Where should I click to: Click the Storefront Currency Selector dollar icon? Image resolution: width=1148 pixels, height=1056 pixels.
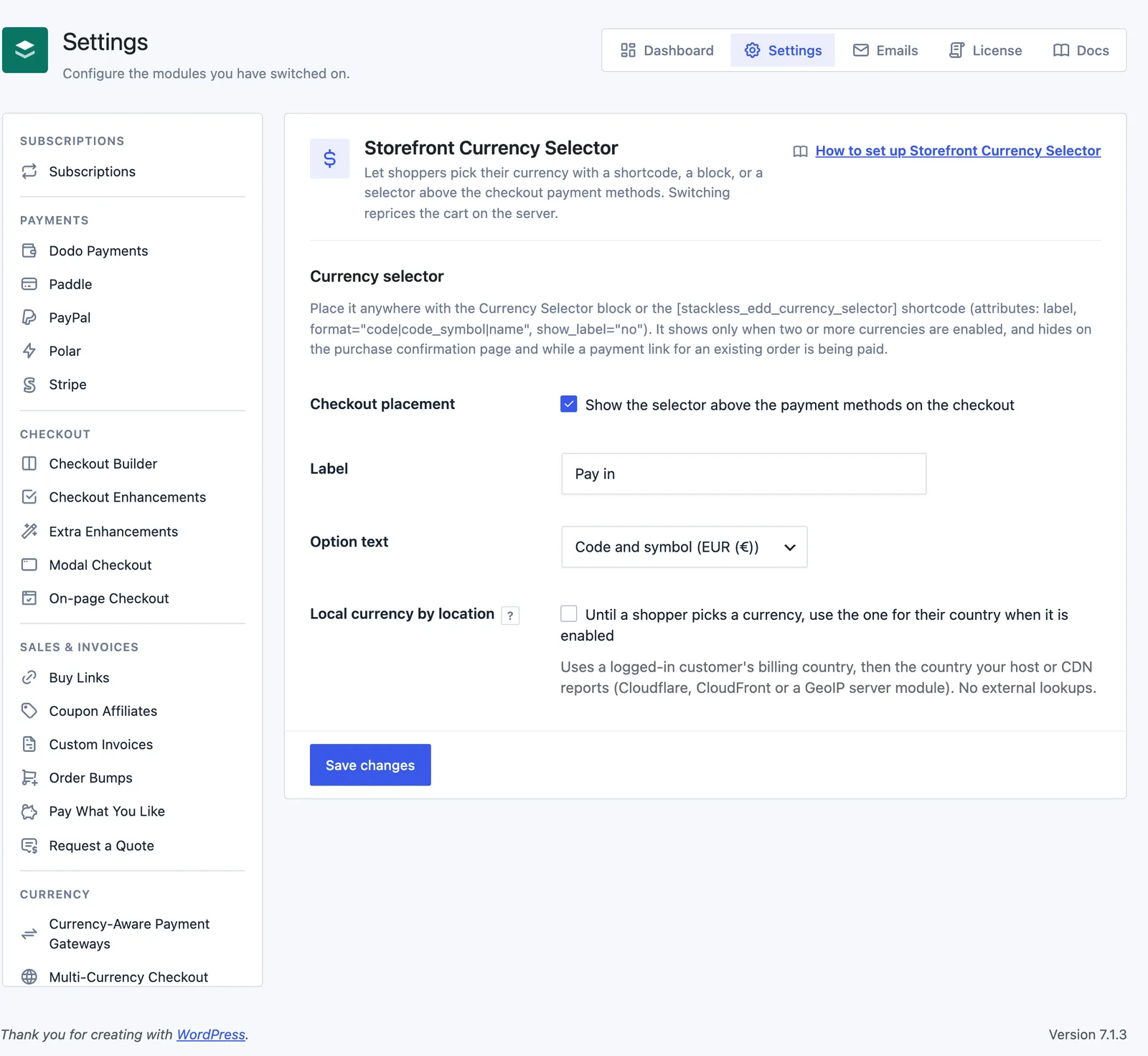click(330, 159)
